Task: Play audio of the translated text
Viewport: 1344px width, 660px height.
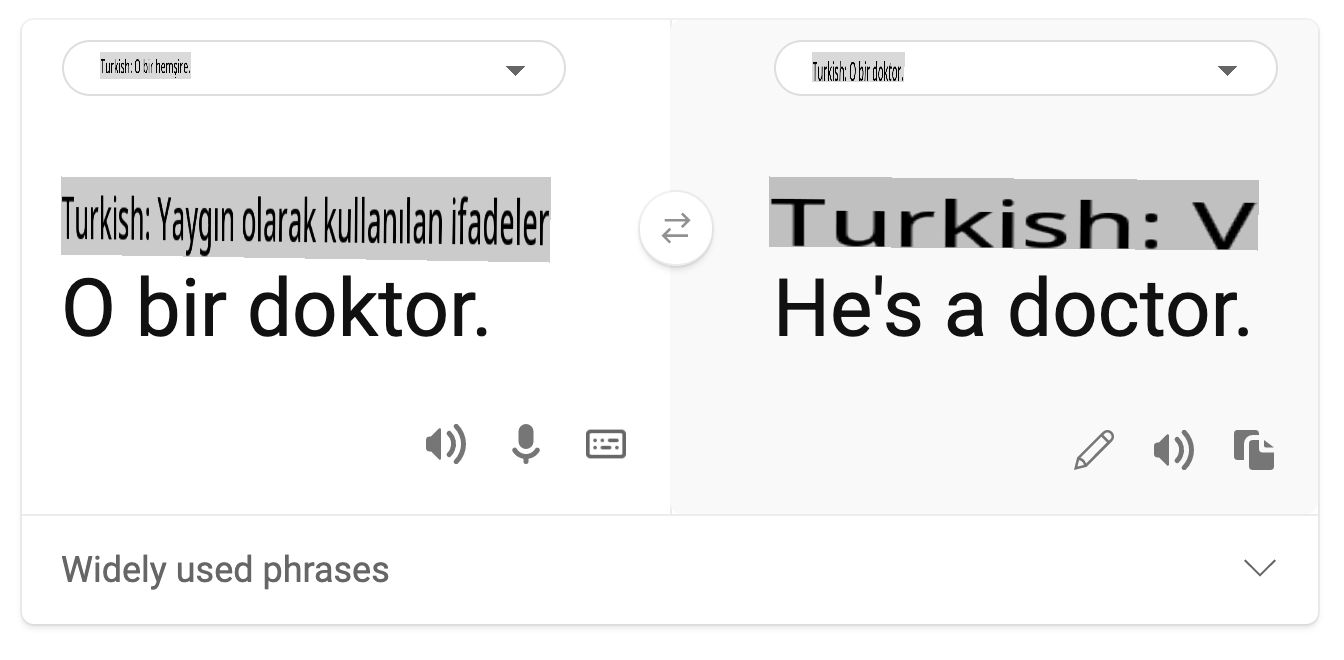Action: click(1174, 450)
